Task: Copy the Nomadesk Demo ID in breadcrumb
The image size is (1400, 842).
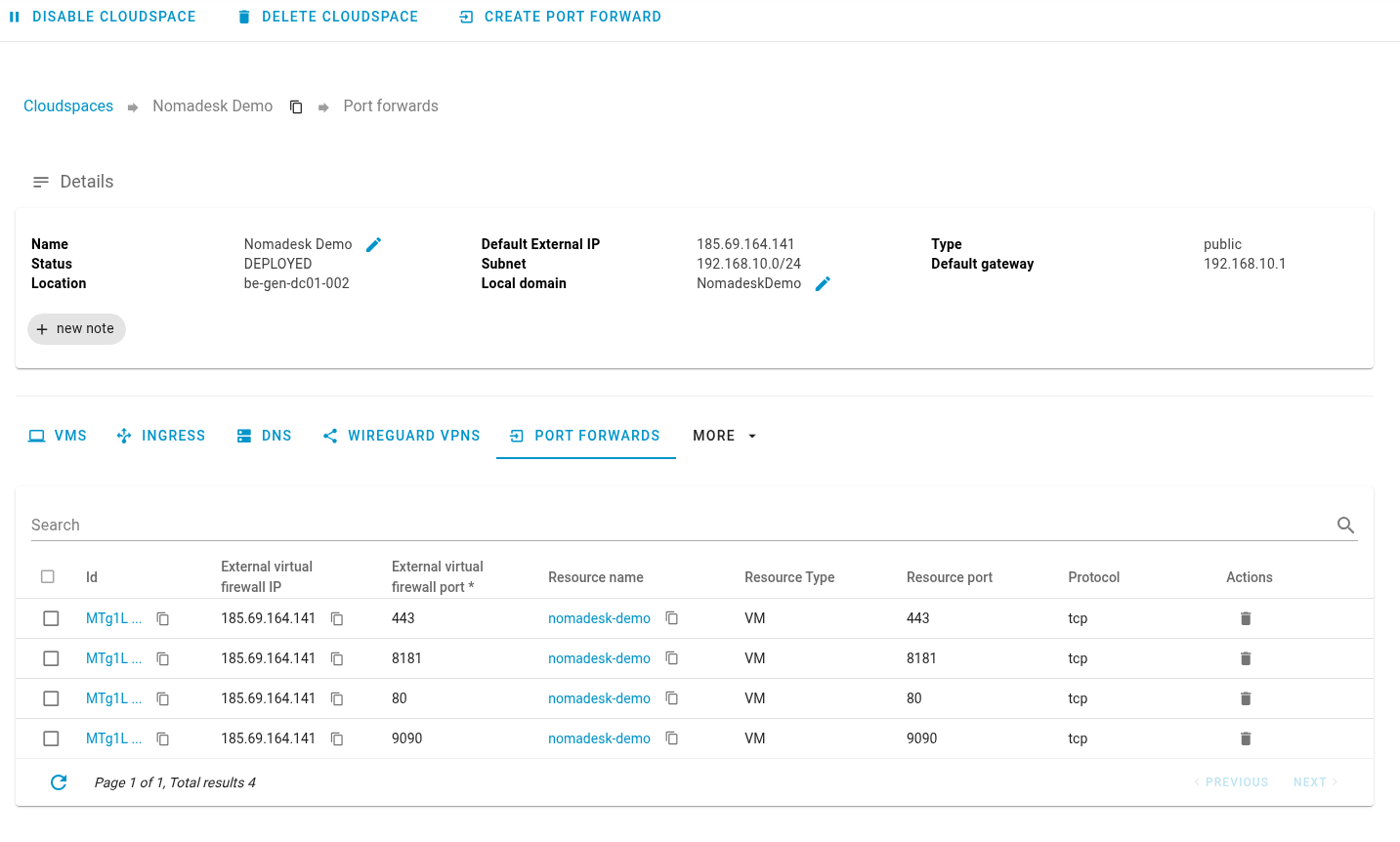Action: [x=296, y=107]
